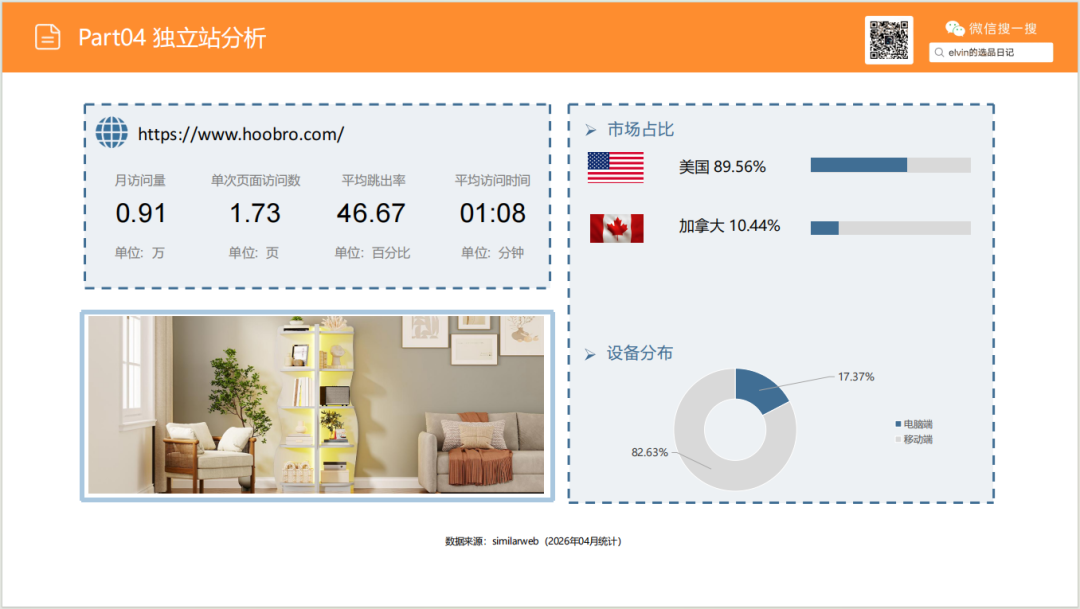Image resolution: width=1080 pixels, height=609 pixels.
Task: Click the WeChat logo icon
Action: pos(955,29)
